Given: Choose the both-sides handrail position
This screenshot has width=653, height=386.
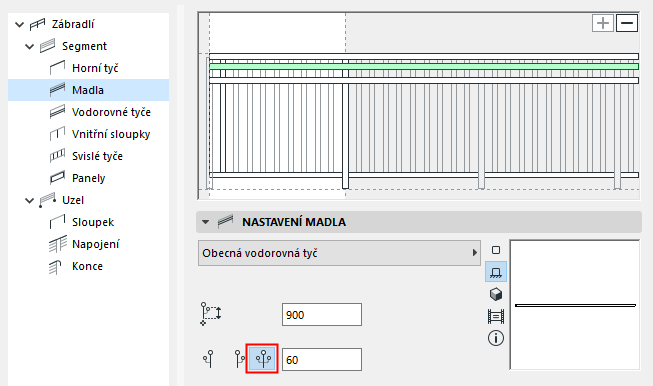Looking at the screenshot, I should 263,359.
